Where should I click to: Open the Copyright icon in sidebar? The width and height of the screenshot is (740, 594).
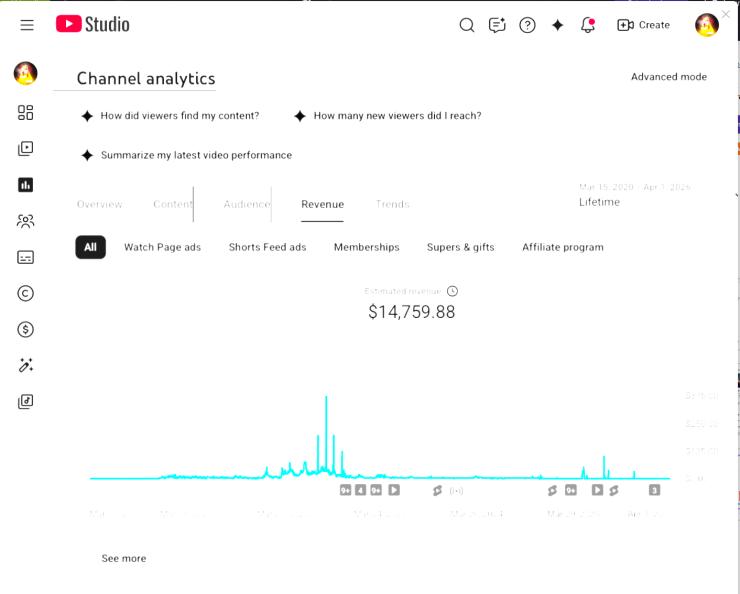26,293
